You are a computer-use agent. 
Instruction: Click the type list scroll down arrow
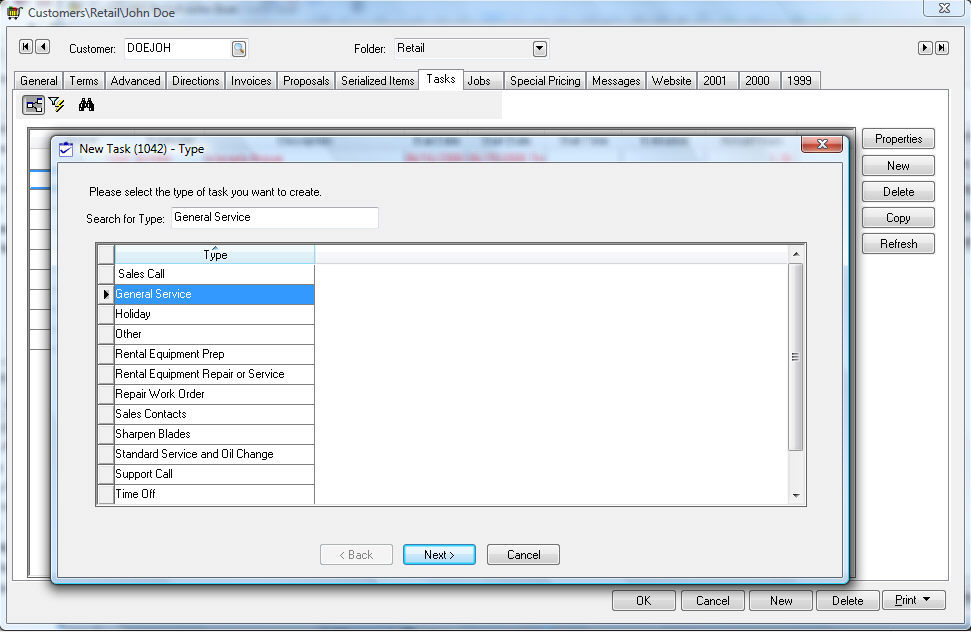point(796,496)
